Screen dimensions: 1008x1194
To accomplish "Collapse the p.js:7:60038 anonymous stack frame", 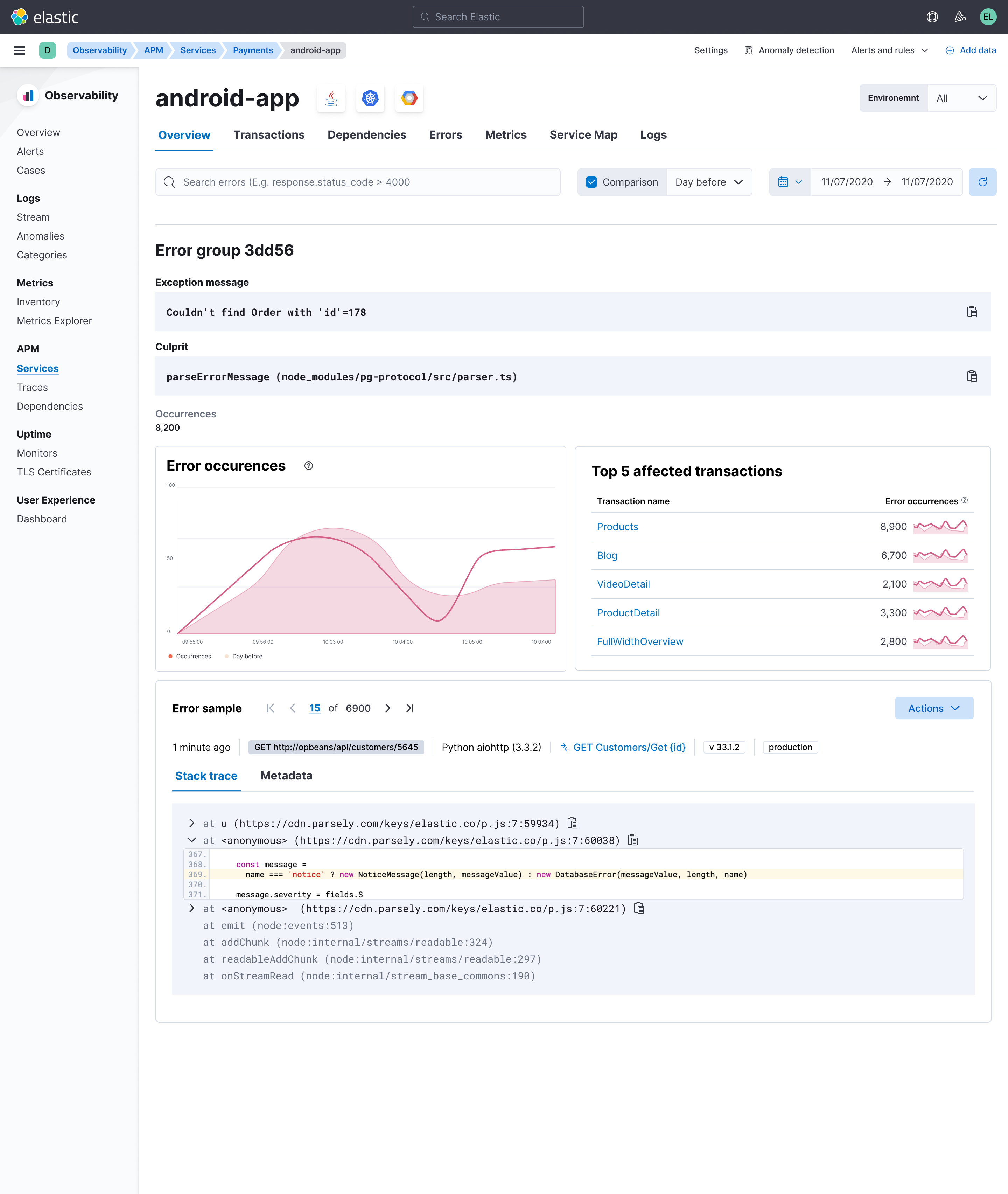I will 191,840.
